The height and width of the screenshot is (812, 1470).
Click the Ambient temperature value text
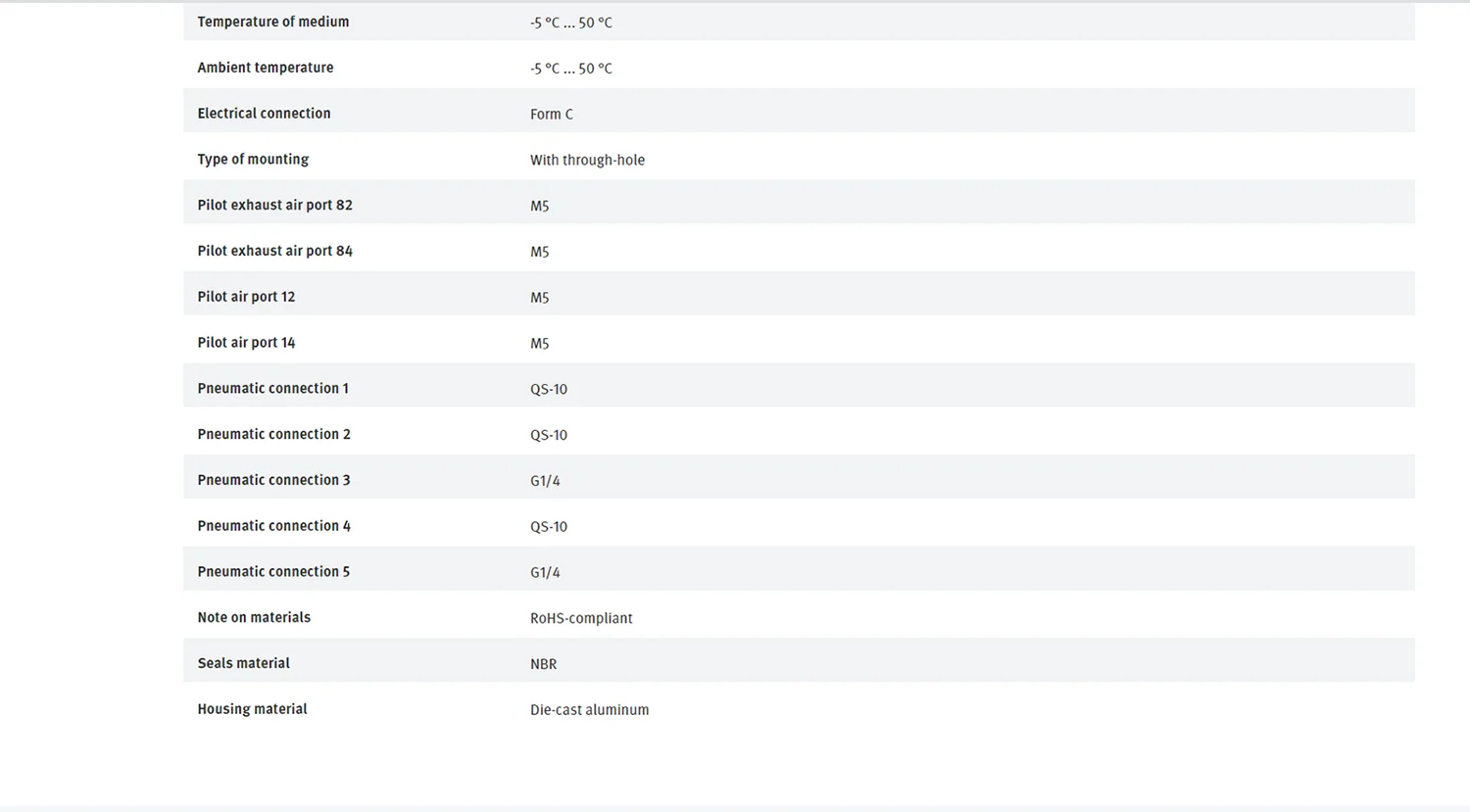pyautogui.click(x=571, y=69)
